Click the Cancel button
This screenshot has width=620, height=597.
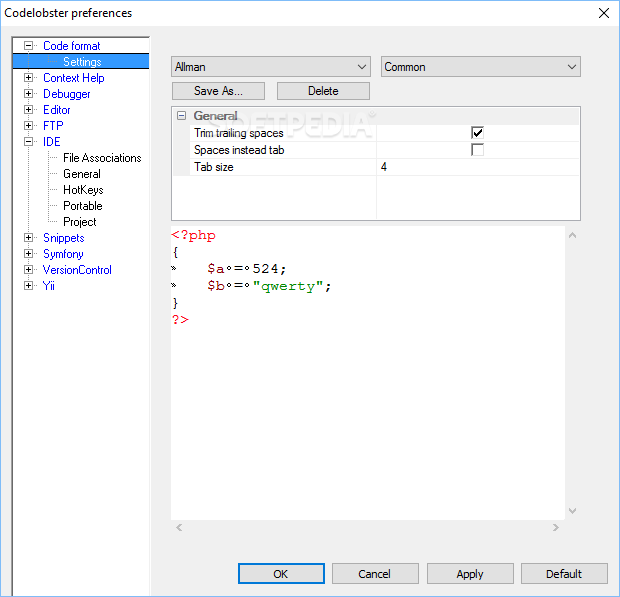(375, 574)
